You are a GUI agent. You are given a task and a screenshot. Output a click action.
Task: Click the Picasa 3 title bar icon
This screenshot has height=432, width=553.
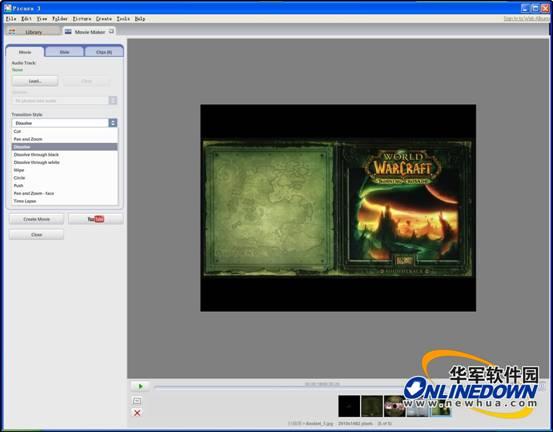8,8
